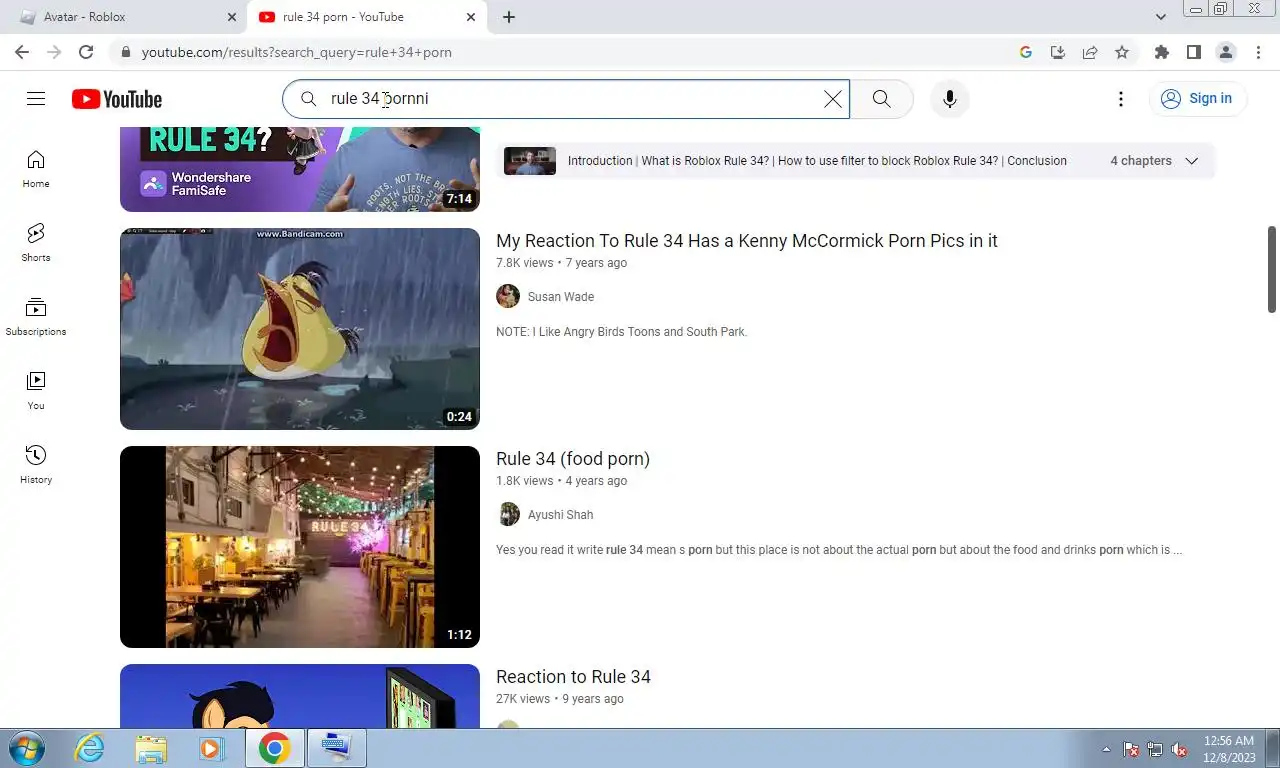The width and height of the screenshot is (1280, 768).
Task: Click the magnifier search button
Action: click(881, 99)
